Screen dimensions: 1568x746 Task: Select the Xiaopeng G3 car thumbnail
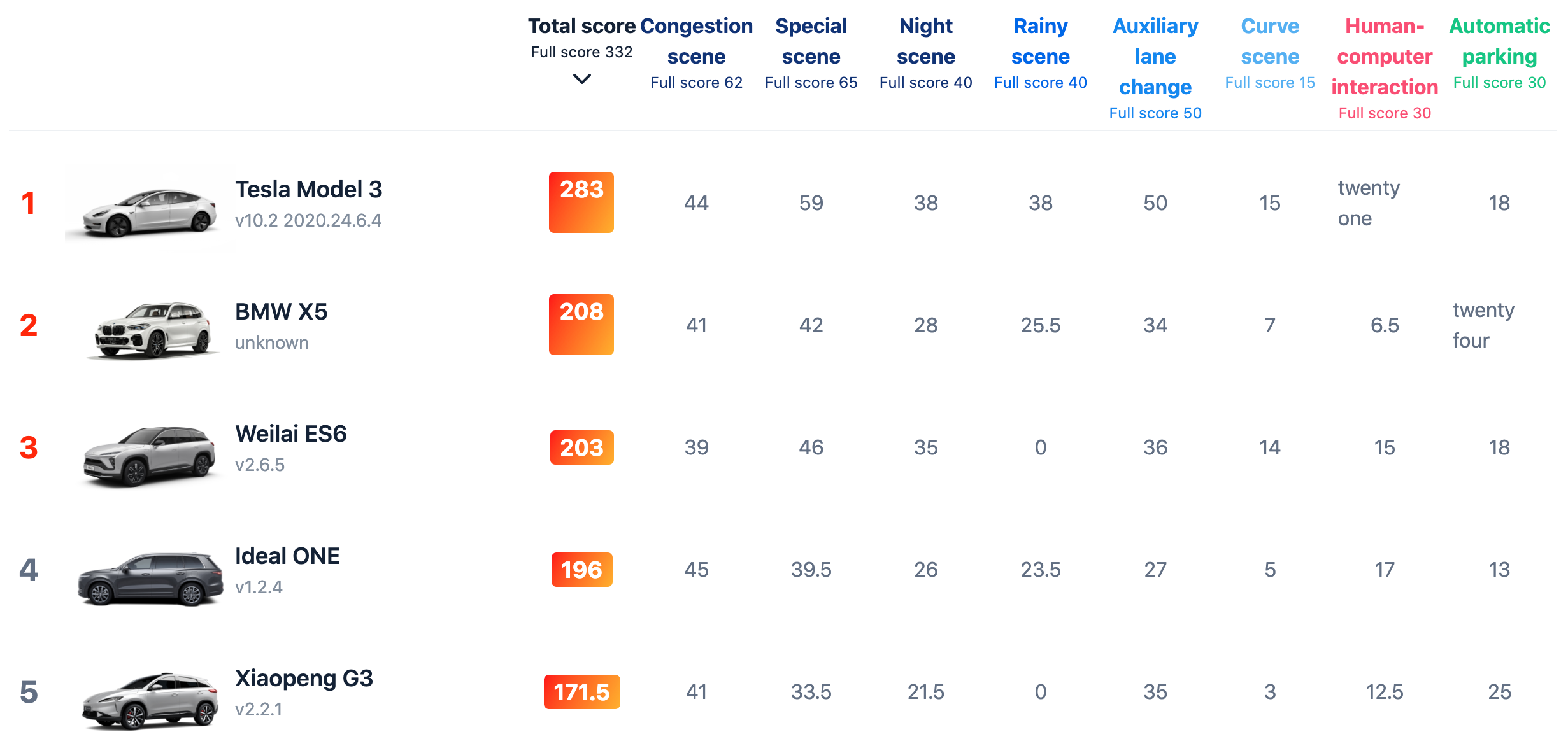tap(150, 699)
